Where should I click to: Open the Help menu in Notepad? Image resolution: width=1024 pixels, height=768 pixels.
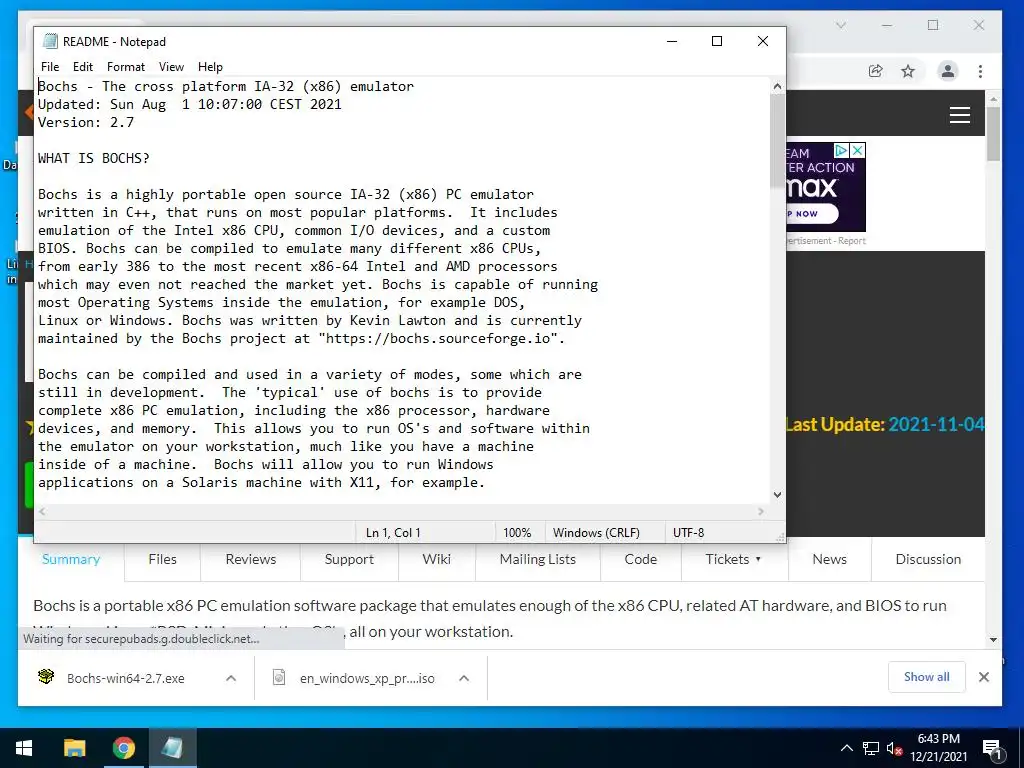[210, 67]
